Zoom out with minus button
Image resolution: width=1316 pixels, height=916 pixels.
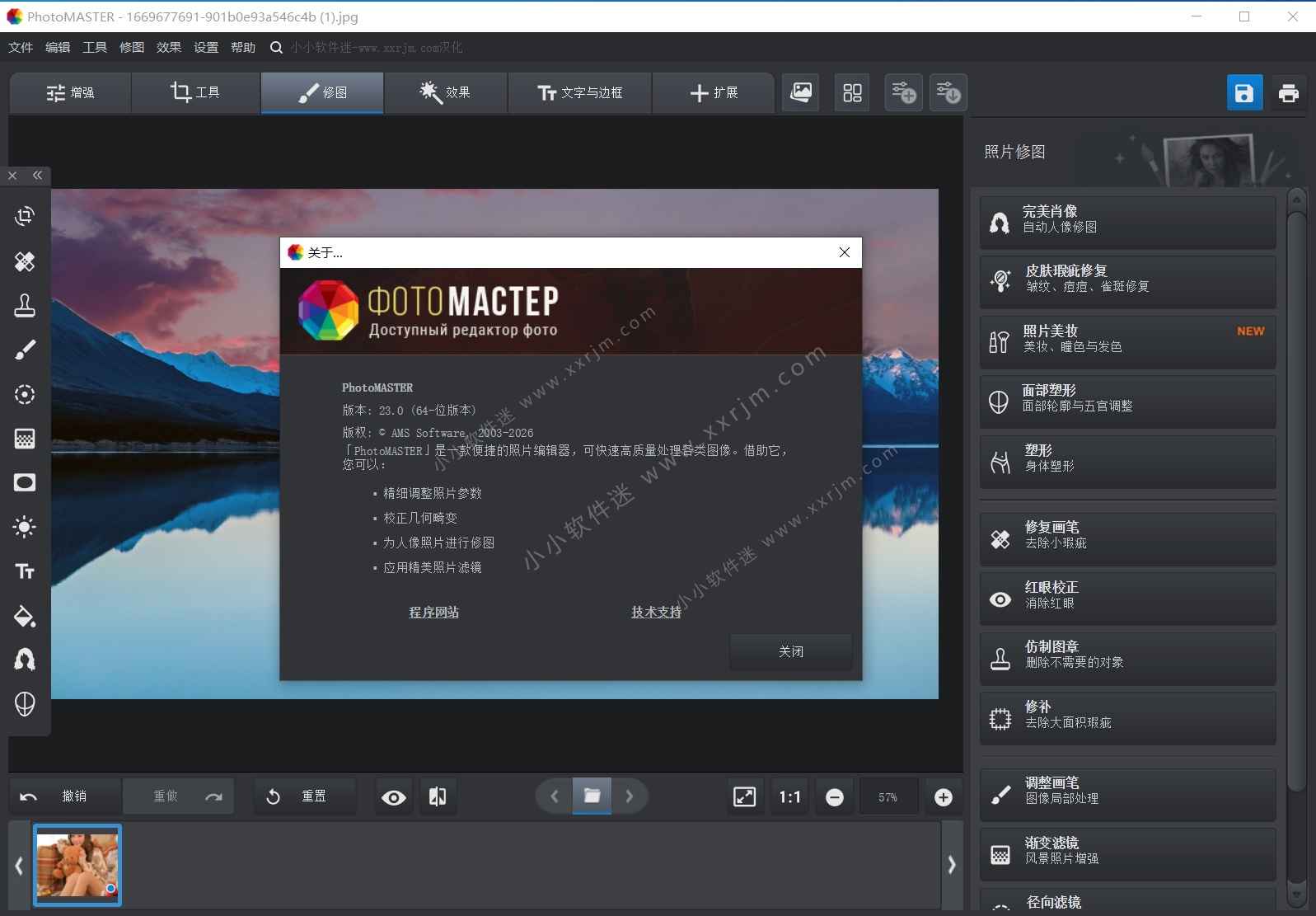(835, 797)
